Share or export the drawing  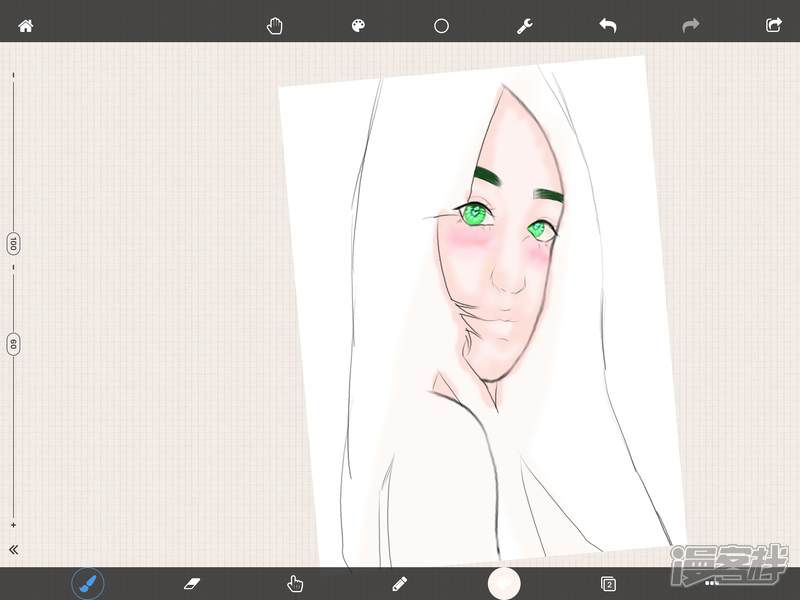(773, 26)
